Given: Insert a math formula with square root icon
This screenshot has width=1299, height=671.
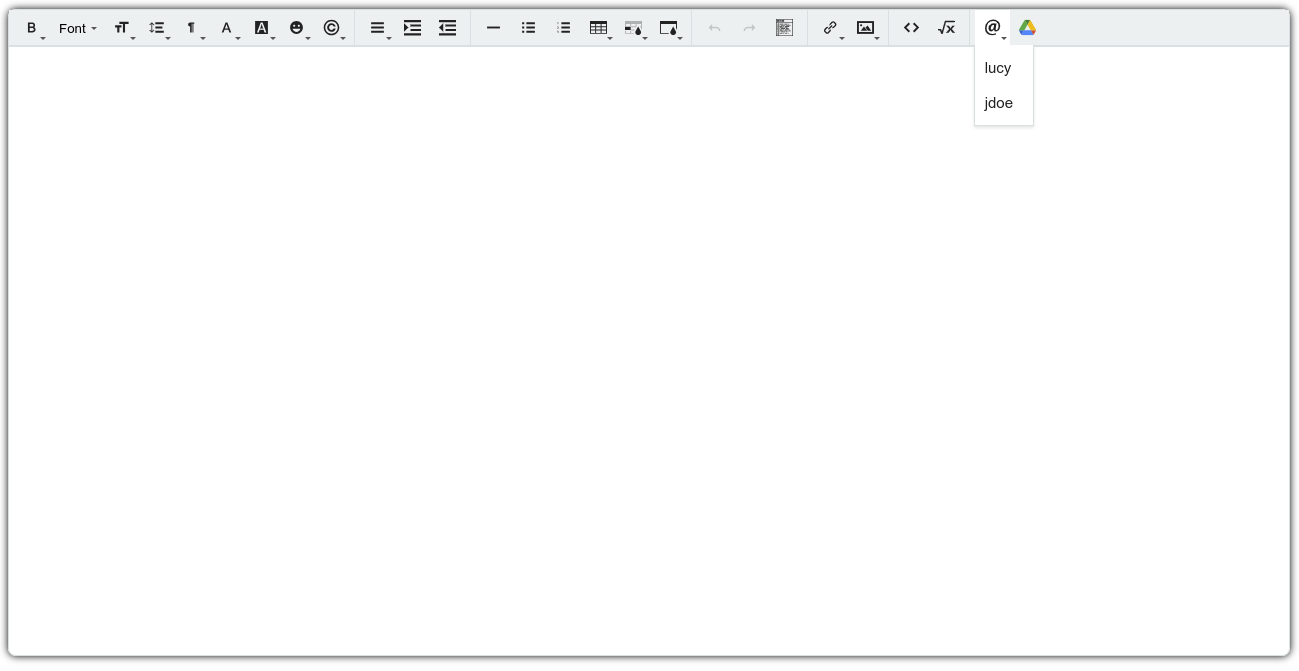Looking at the screenshot, I should [x=946, y=28].
